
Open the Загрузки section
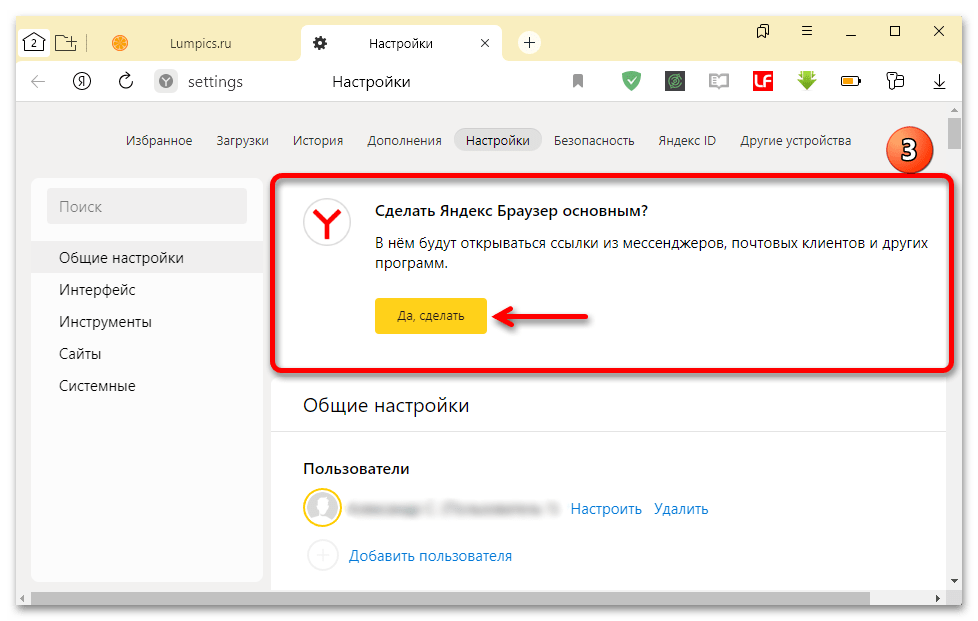(242, 140)
